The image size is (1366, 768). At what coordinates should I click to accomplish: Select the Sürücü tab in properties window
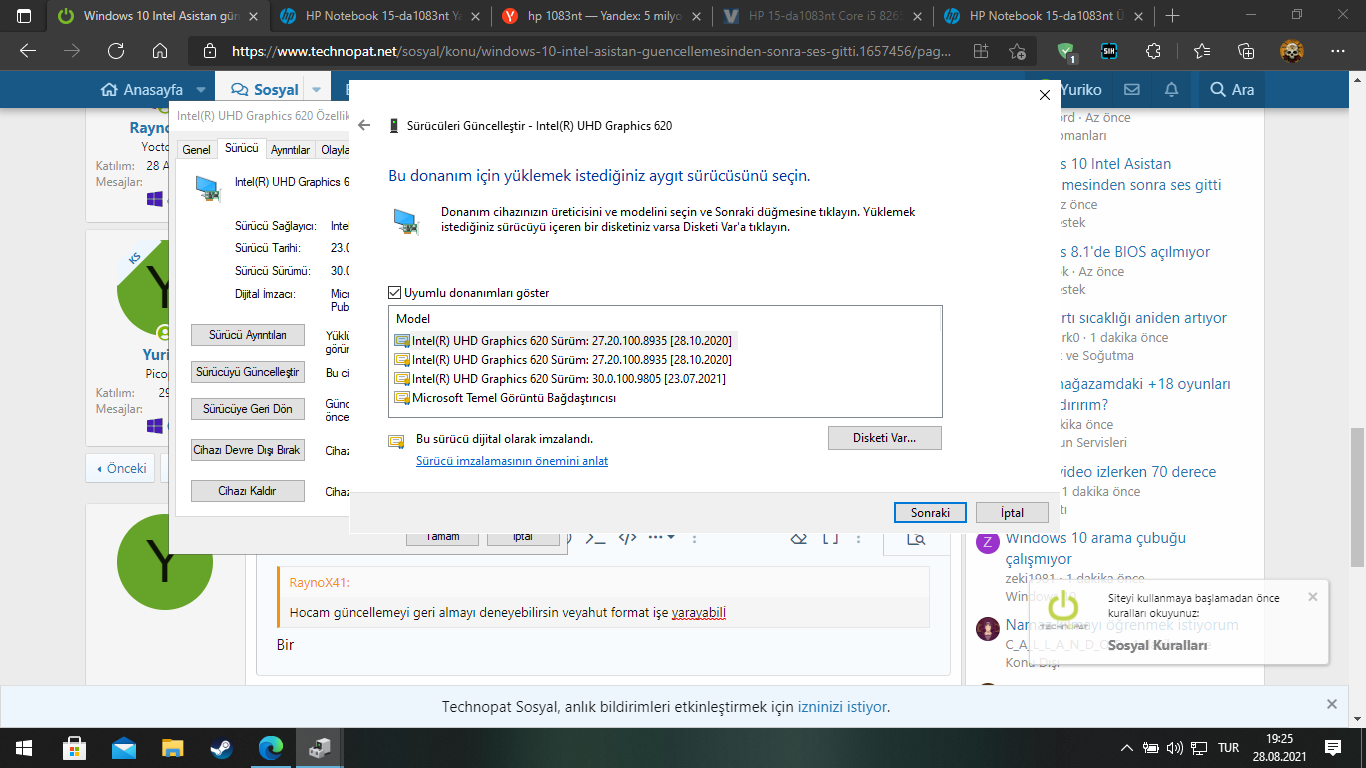point(242,148)
